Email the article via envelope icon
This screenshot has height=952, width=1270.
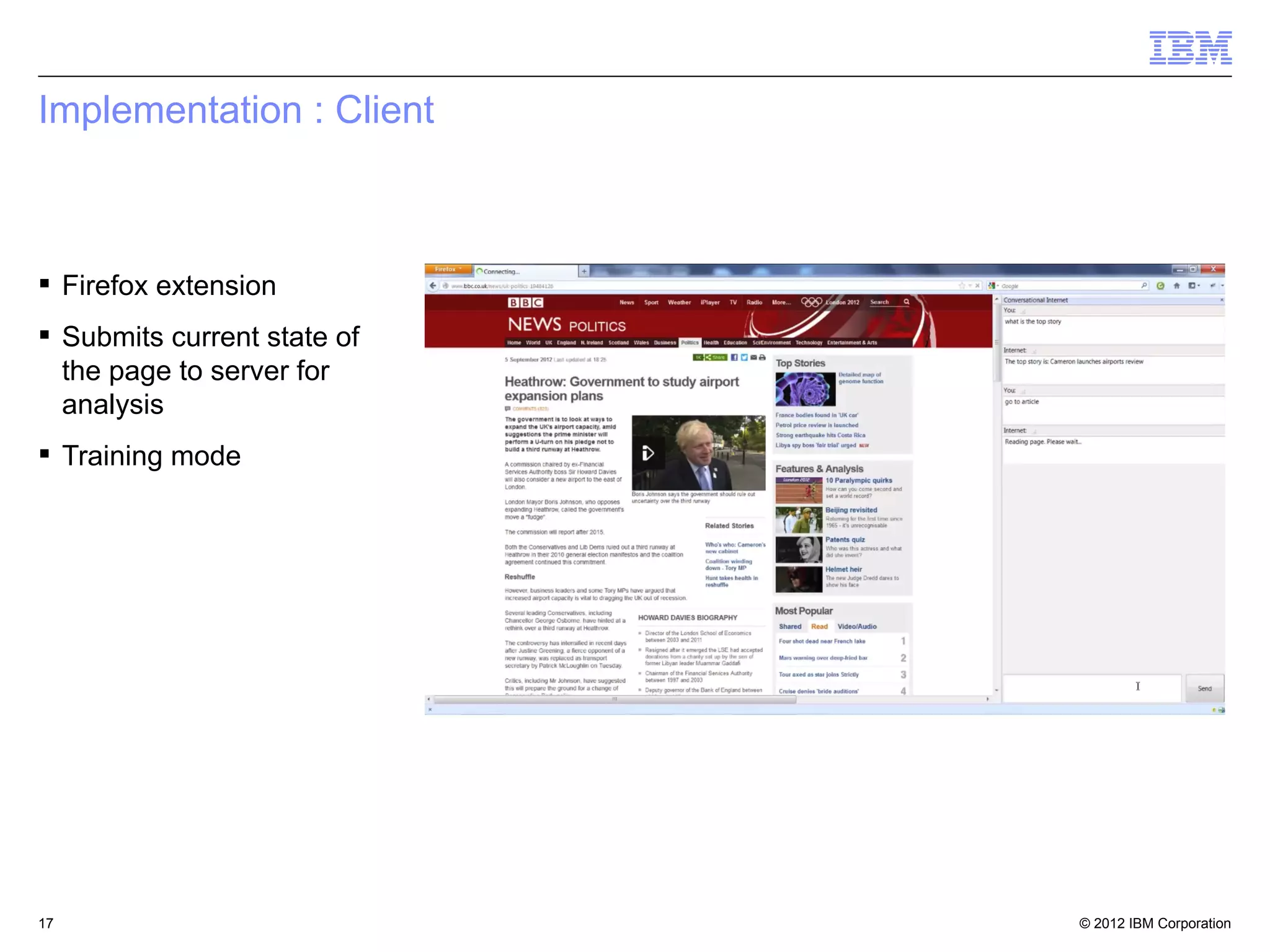753,358
